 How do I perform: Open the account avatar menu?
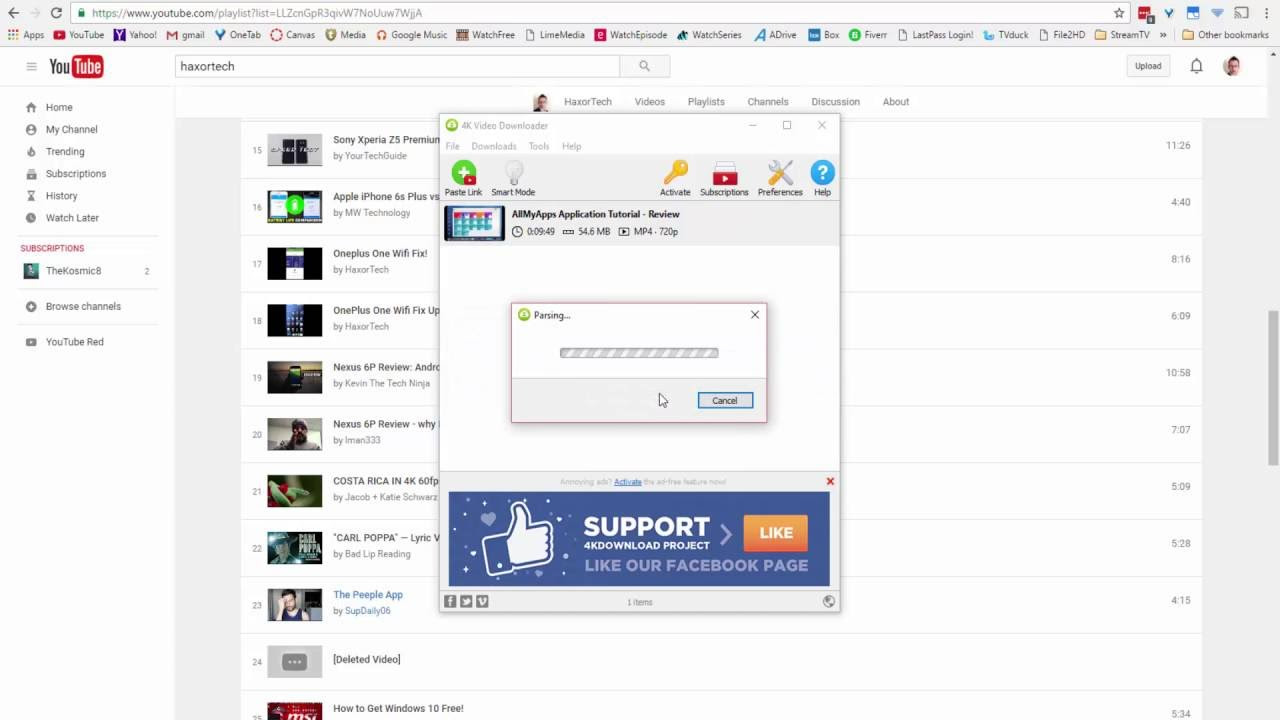coord(1232,66)
